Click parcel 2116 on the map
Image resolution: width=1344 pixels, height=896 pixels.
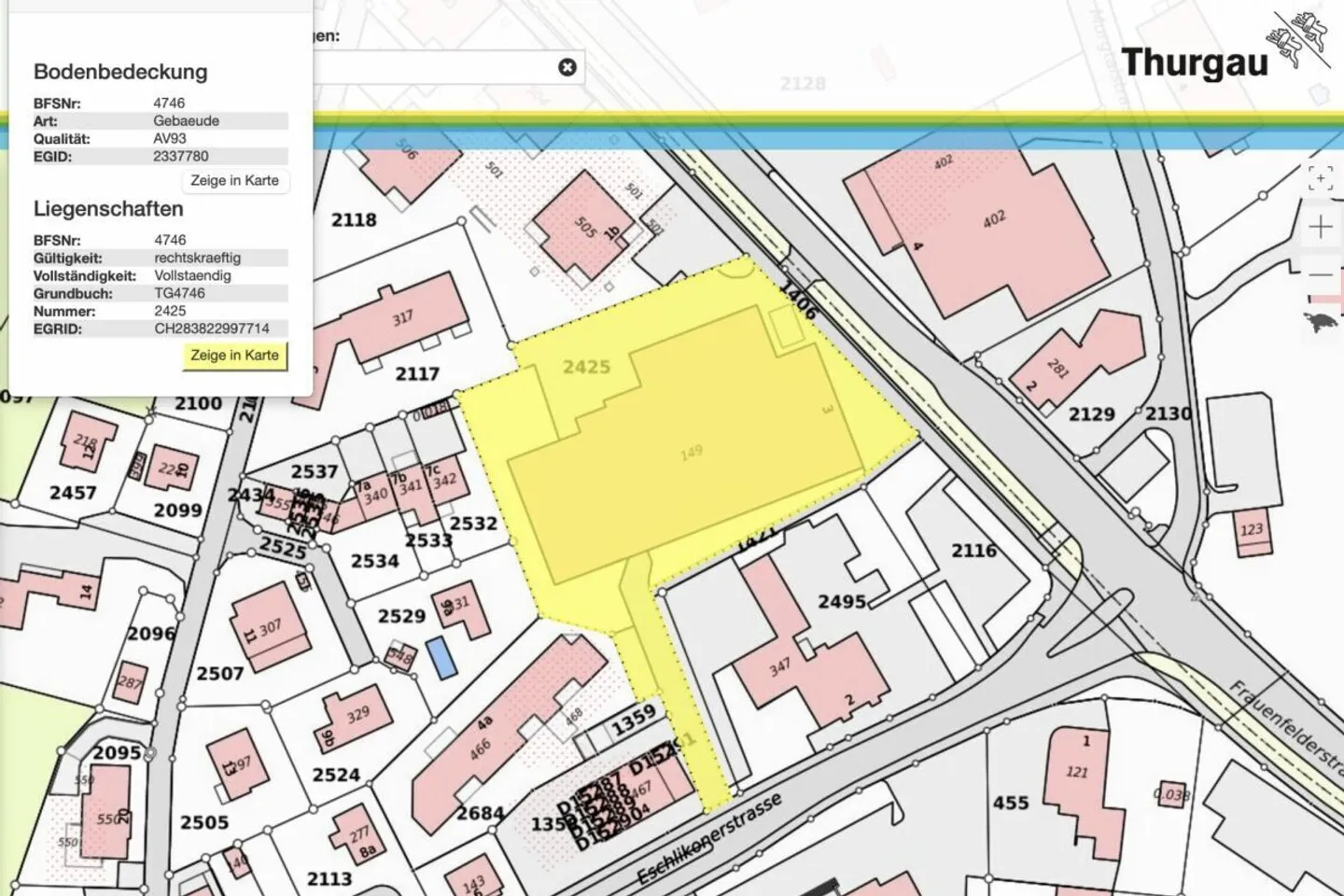[973, 551]
